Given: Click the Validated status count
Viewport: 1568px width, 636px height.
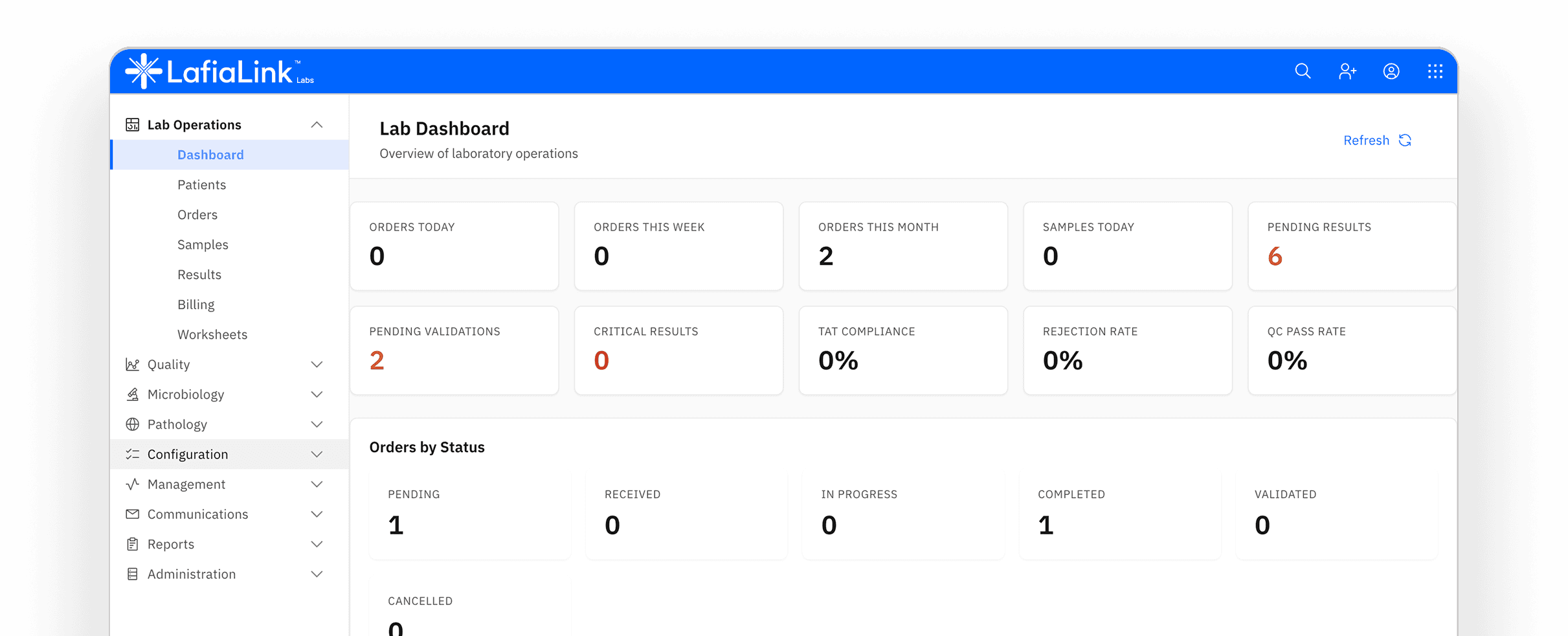Looking at the screenshot, I should [x=1262, y=525].
